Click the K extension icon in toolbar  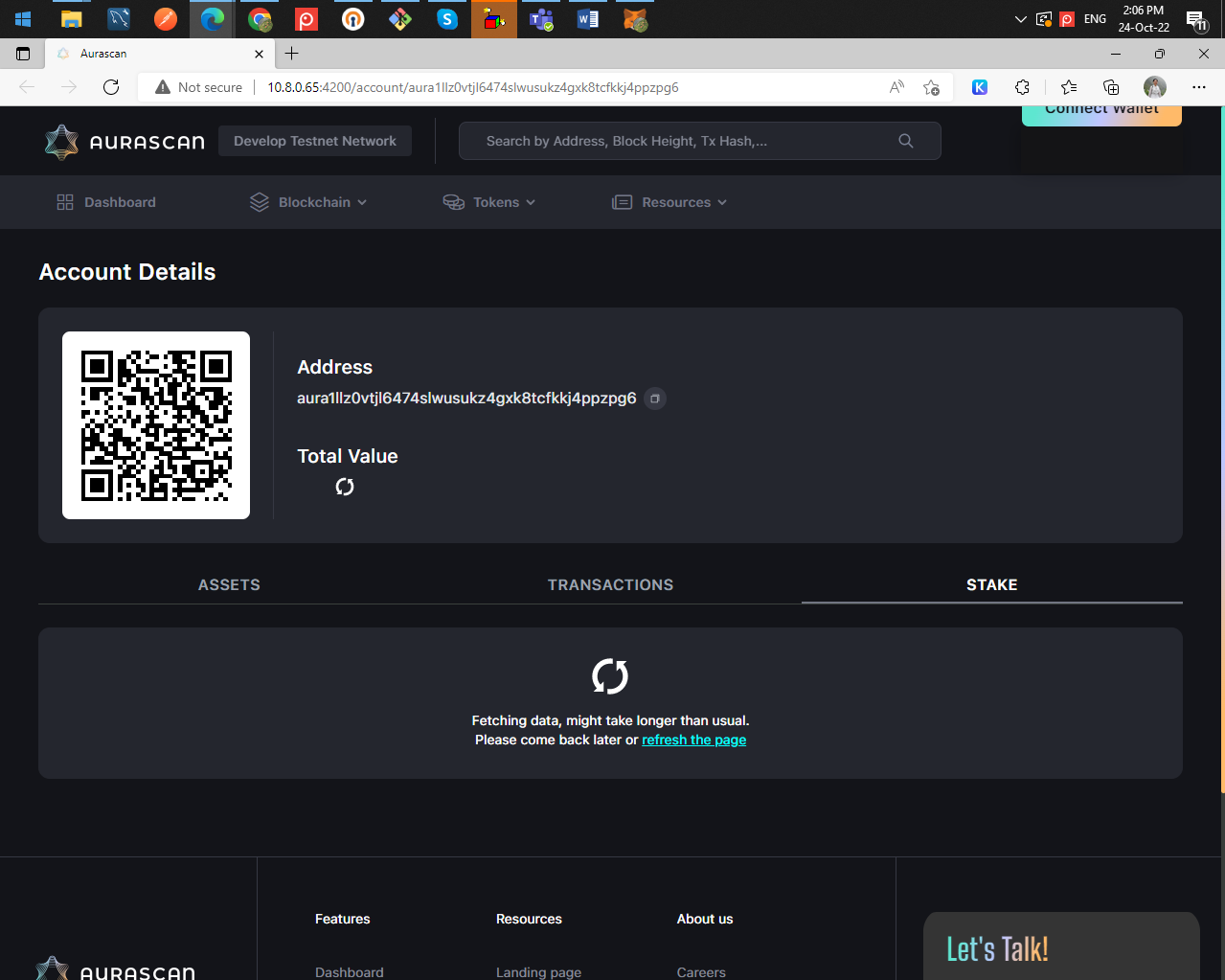tap(979, 87)
